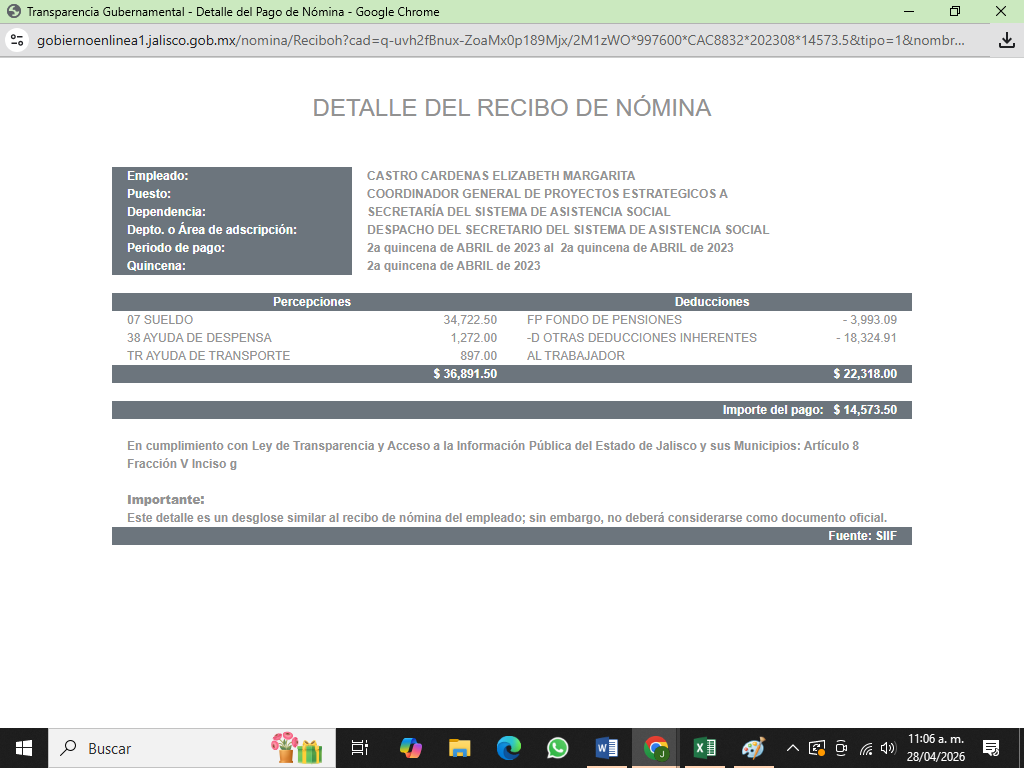
Task: Switch to Word on the taskbar
Action: (607, 748)
